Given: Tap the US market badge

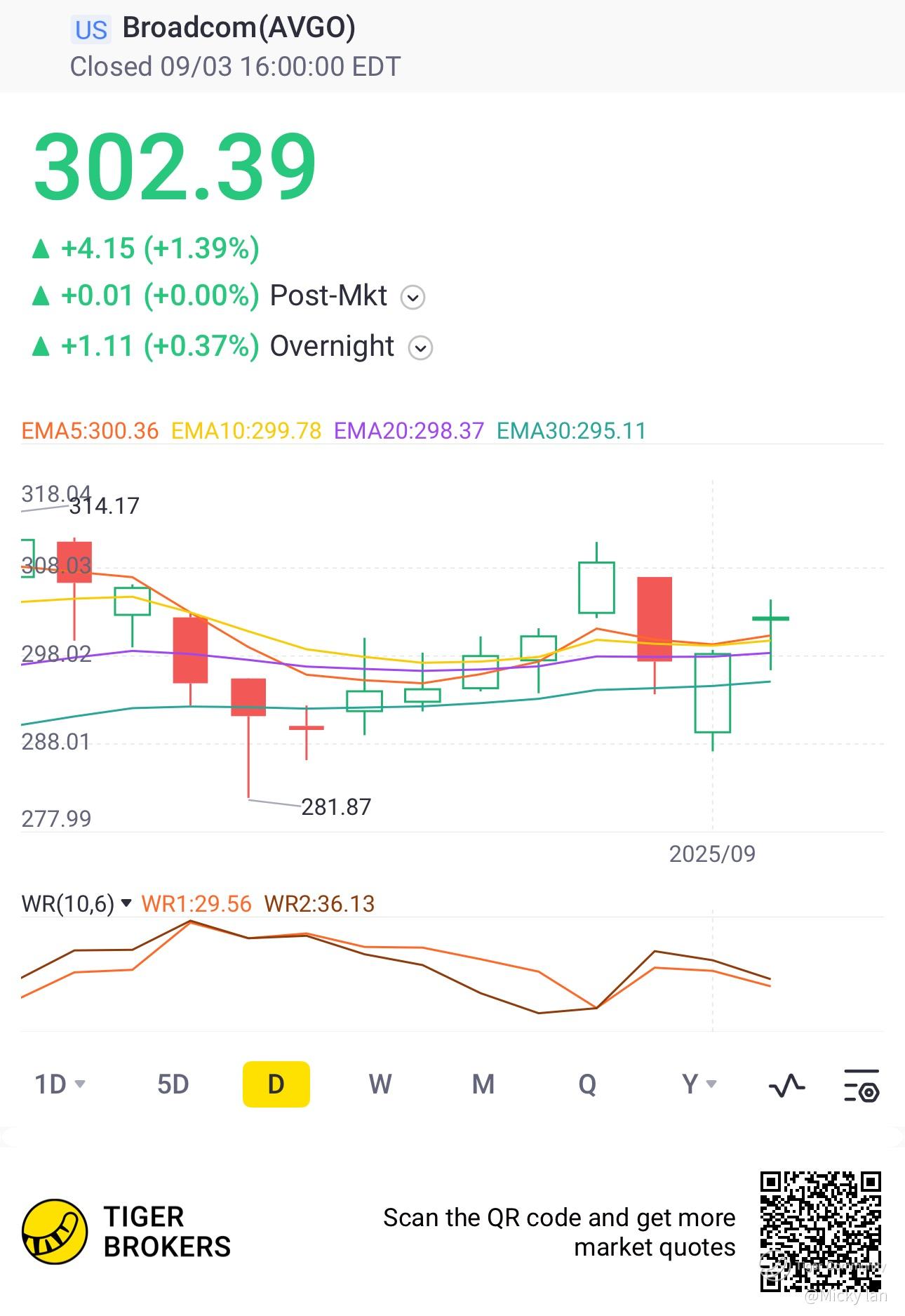Looking at the screenshot, I should [91, 30].
